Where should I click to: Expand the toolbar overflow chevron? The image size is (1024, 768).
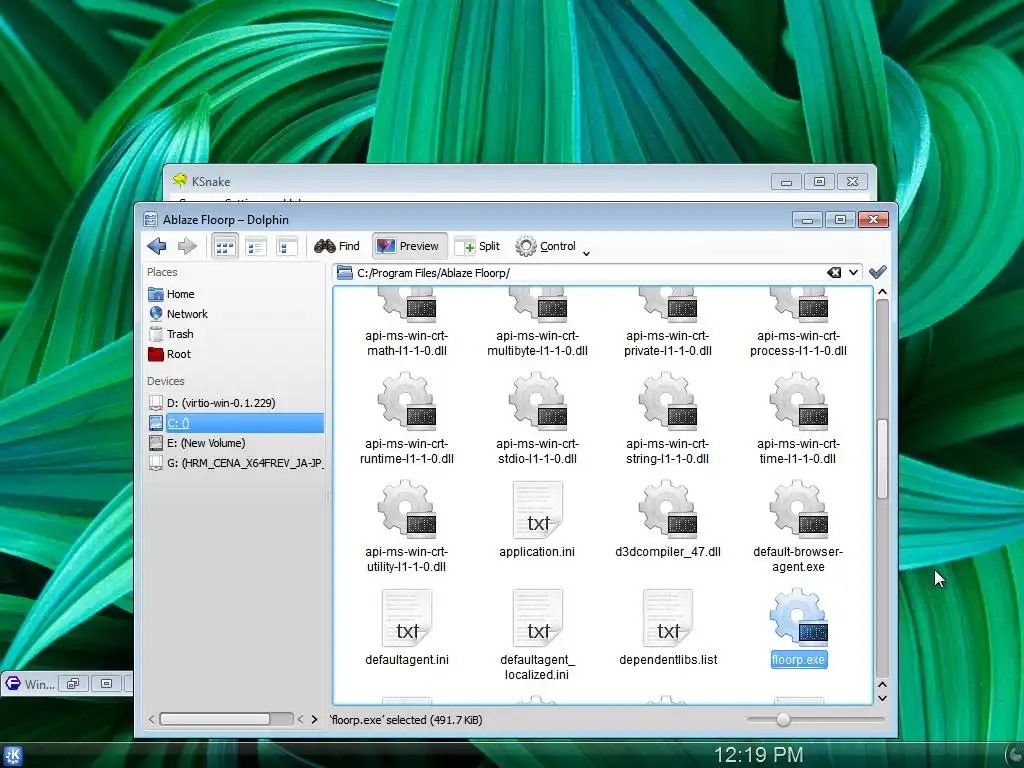coord(586,253)
